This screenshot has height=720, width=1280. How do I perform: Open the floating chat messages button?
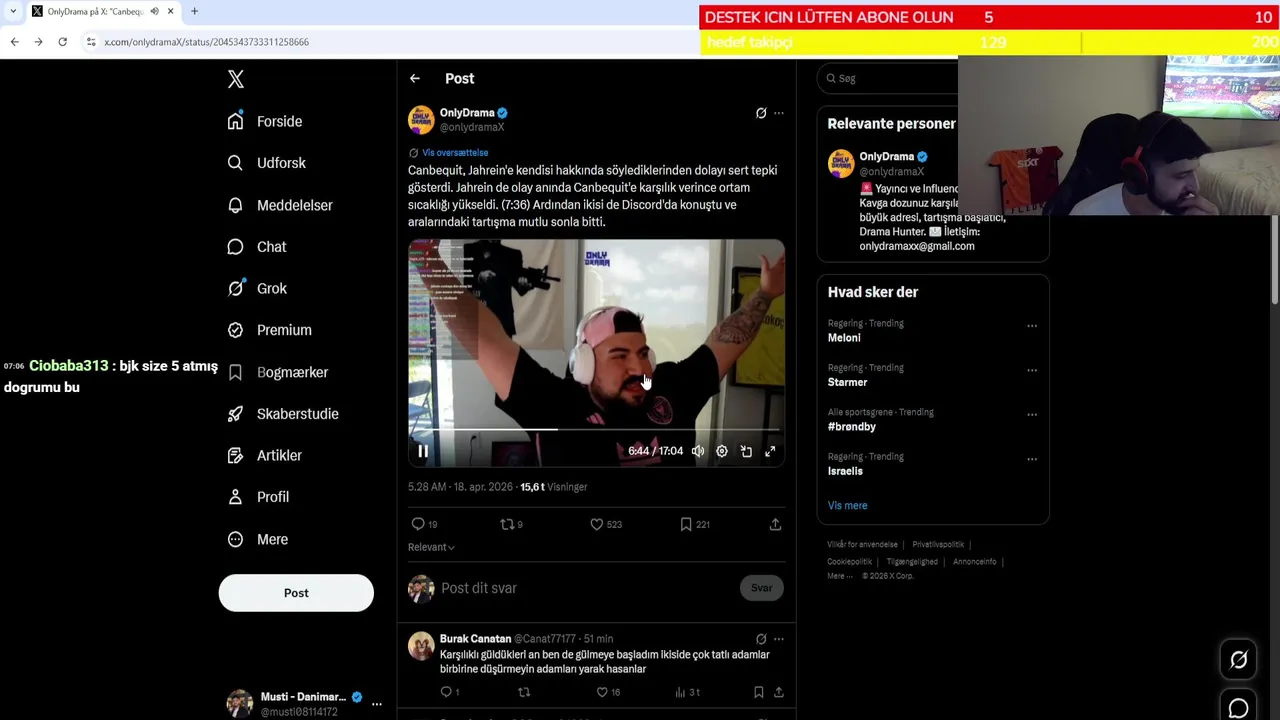(1238, 708)
